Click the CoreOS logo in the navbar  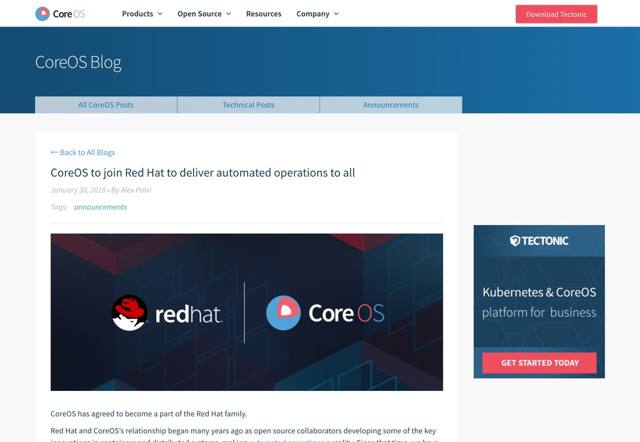pos(60,14)
